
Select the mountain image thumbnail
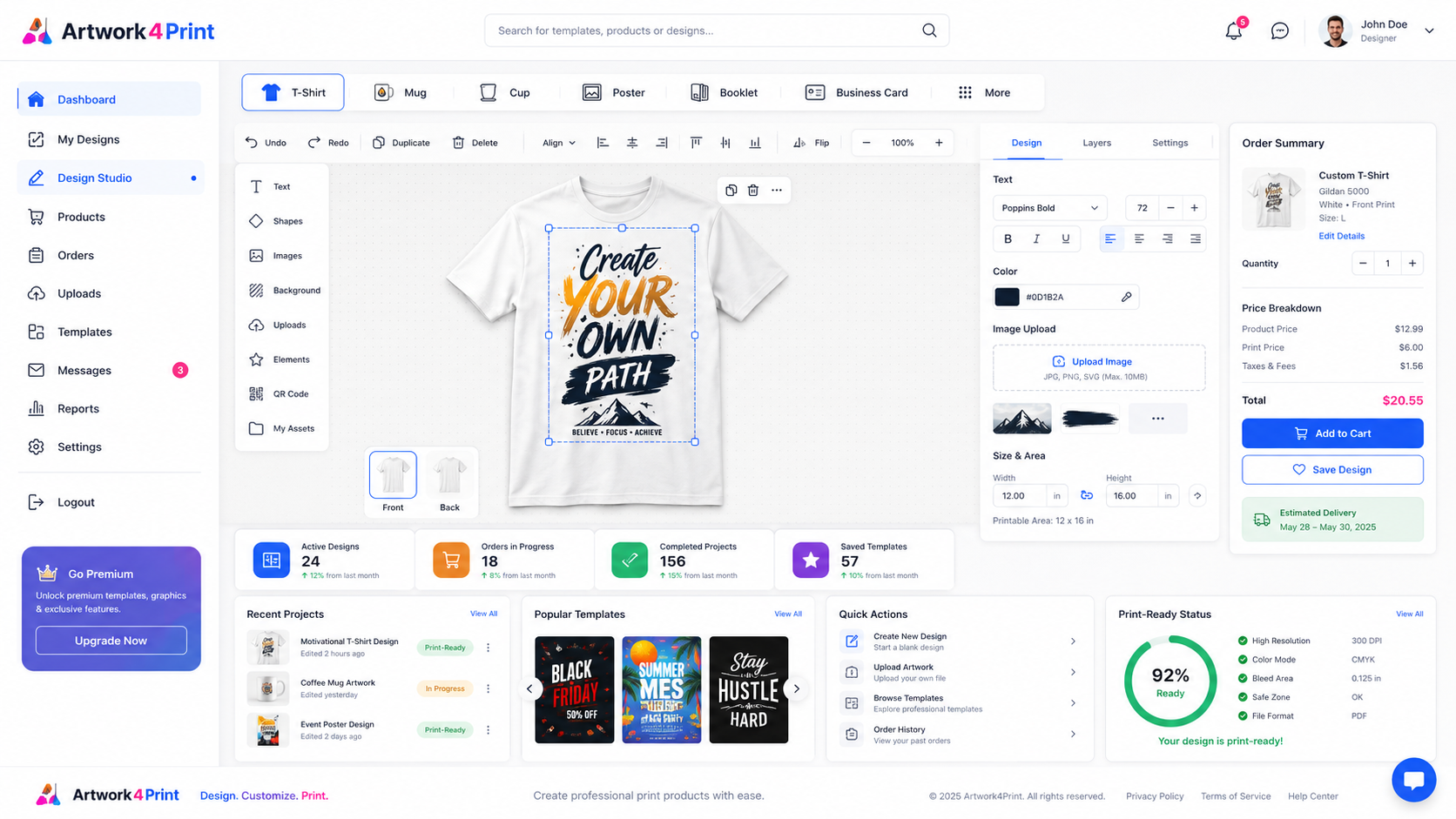(x=1022, y=419)
